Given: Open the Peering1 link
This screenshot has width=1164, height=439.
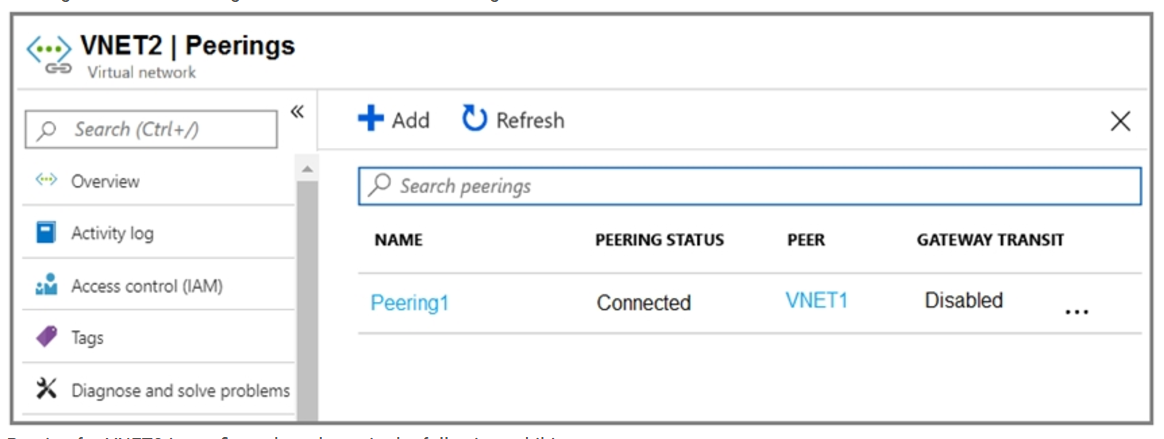Looking at the screenshot, I should [x=410, y=303].
